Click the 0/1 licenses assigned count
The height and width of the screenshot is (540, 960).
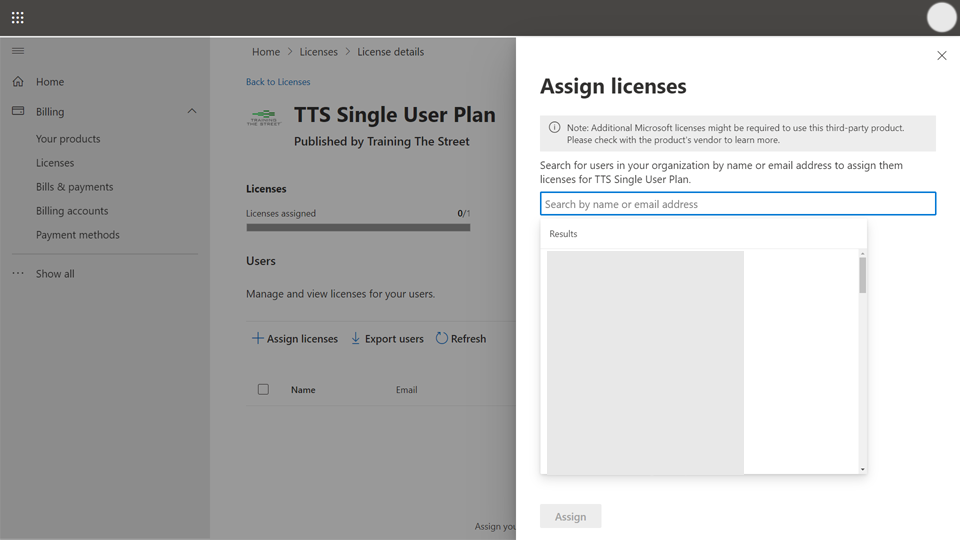(x=463, y=214)
